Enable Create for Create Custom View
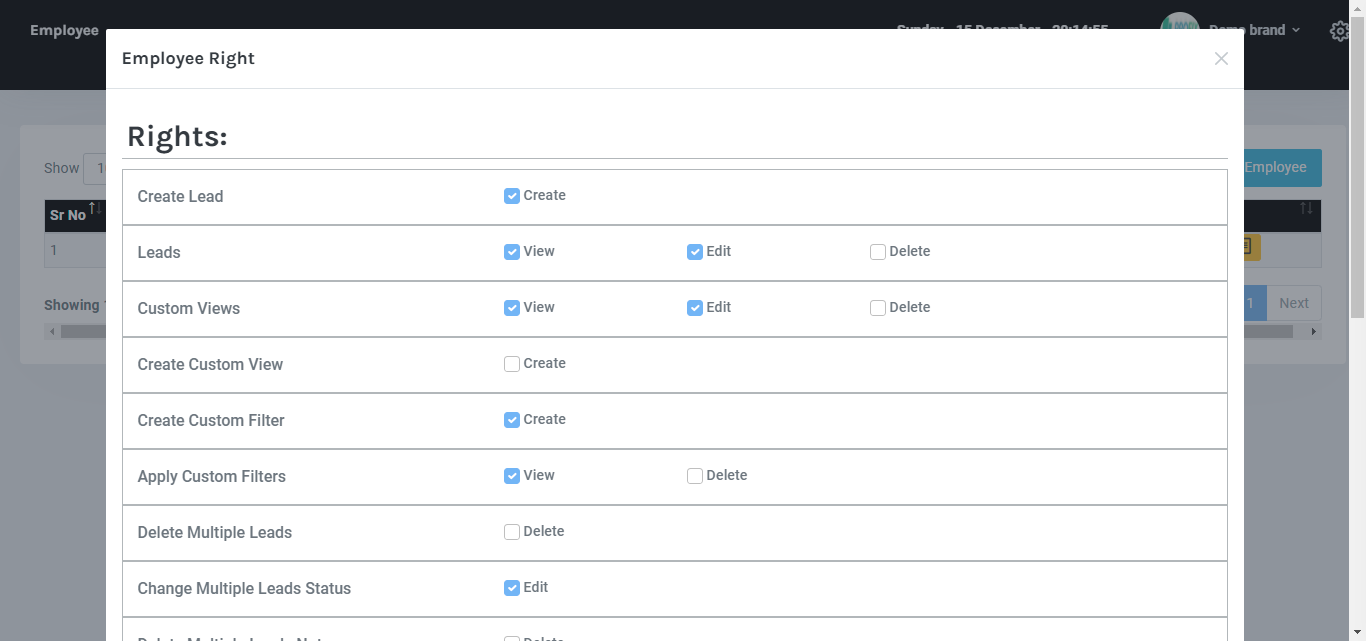 pos(512,364)
